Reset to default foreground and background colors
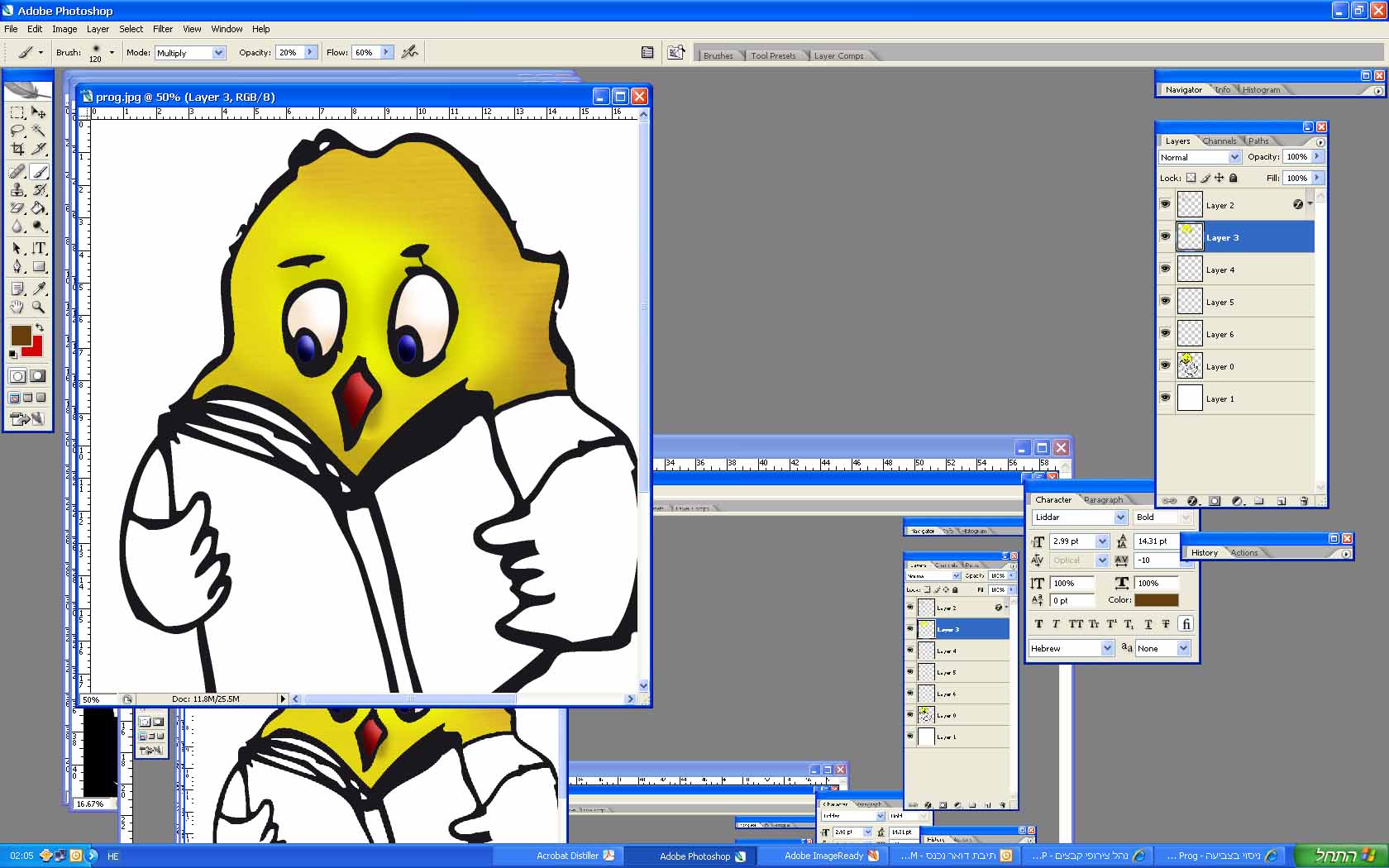Screen dimensions: 1389x868 [x=12, y=354]
